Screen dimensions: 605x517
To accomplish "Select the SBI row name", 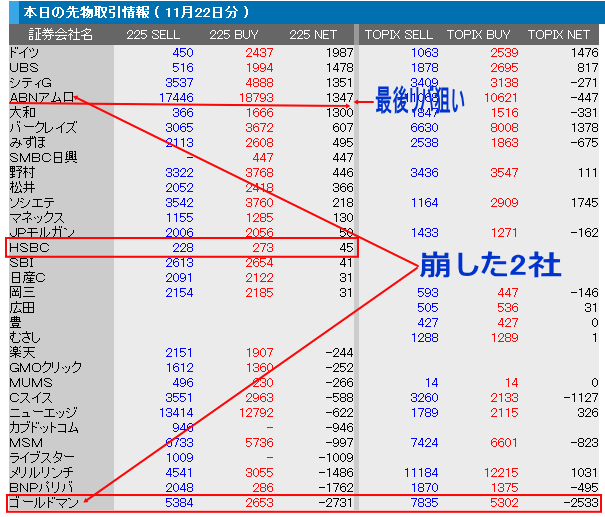I will (x=22, y=263).
